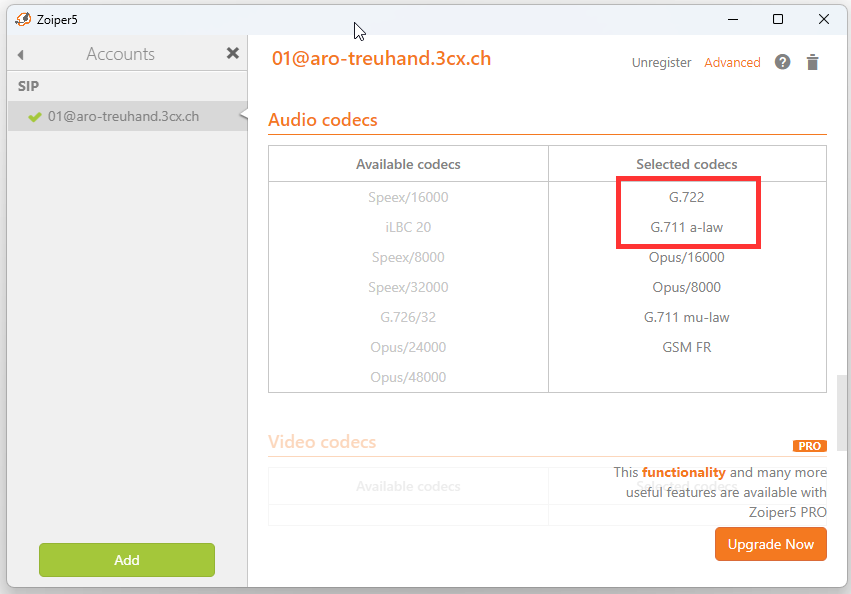Select iLBC 20 in available codecs
The width and height of the screenshot is (851, 594).
(408, 227)
